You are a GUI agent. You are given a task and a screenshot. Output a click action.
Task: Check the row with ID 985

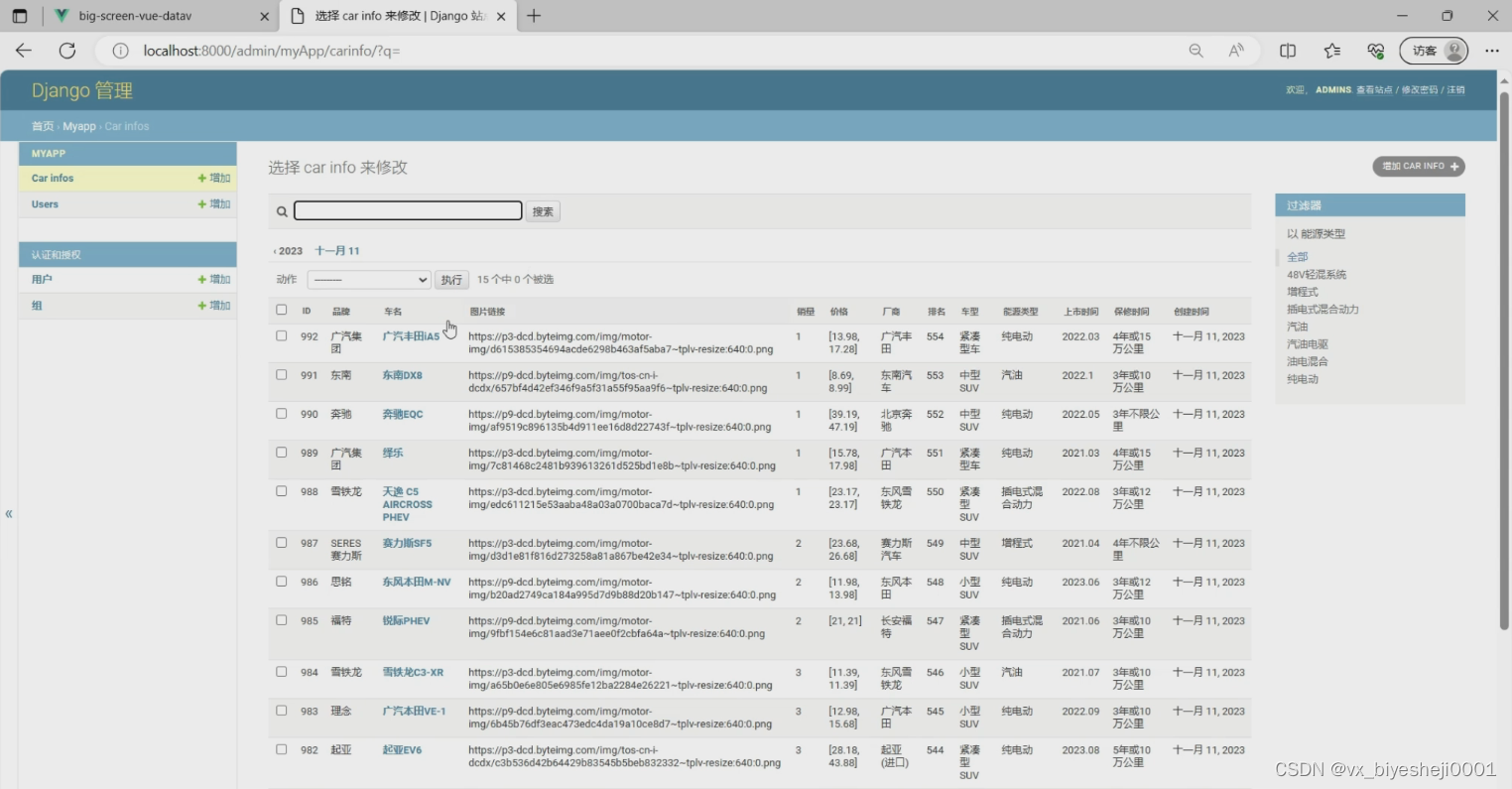[x=282, y=619]
